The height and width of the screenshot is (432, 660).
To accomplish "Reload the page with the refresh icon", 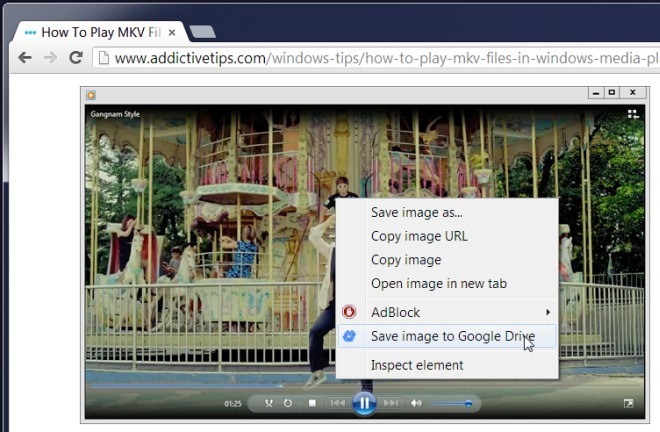I will click(75, 58).
